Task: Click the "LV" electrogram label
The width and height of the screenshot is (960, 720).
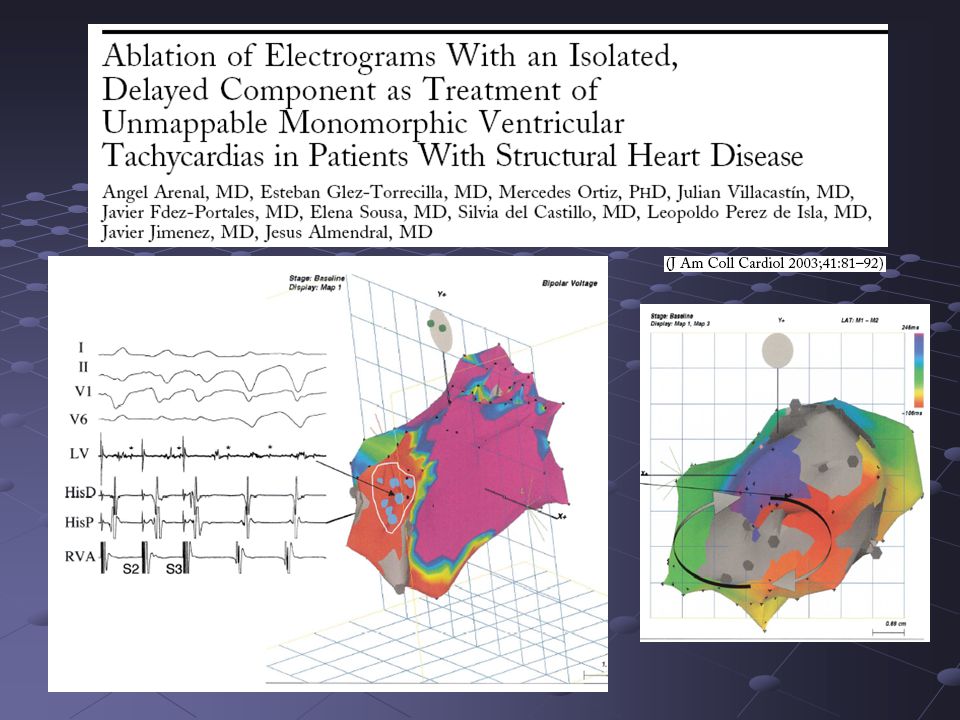Action: coord(79,454)
